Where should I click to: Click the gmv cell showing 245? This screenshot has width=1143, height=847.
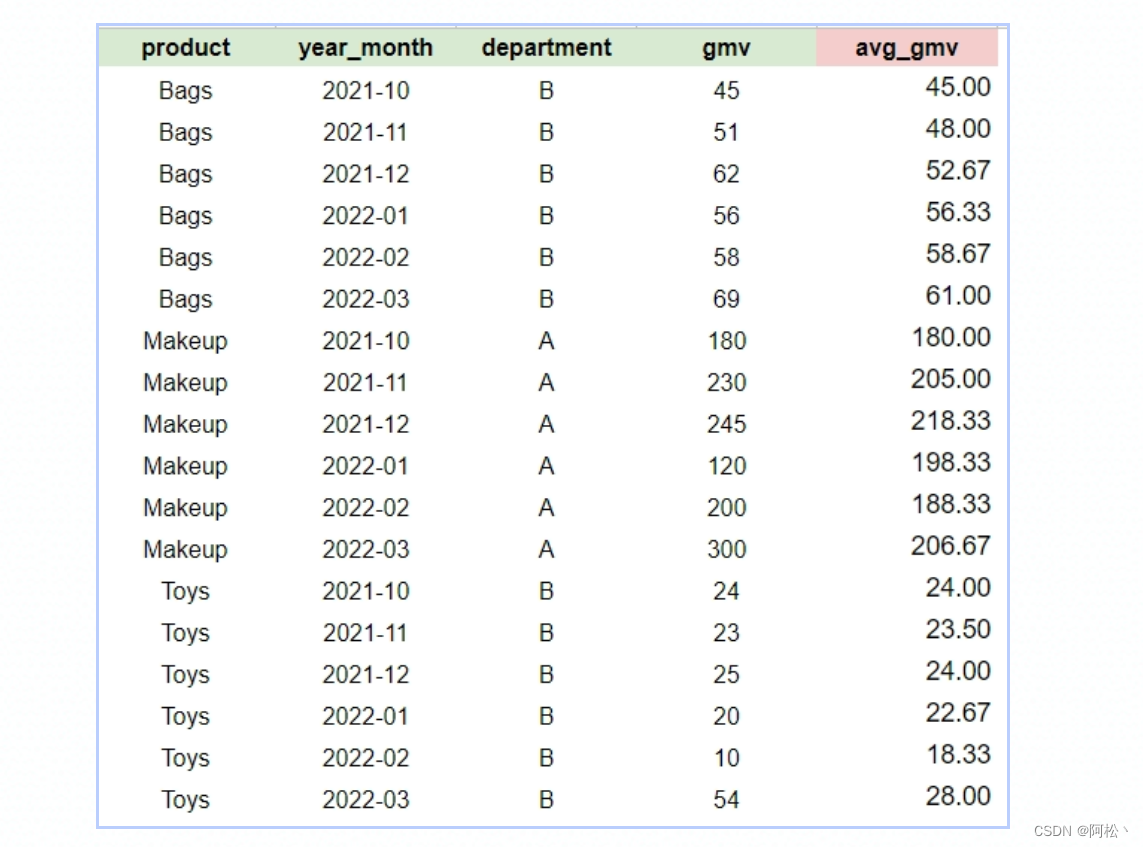point(726,424)
